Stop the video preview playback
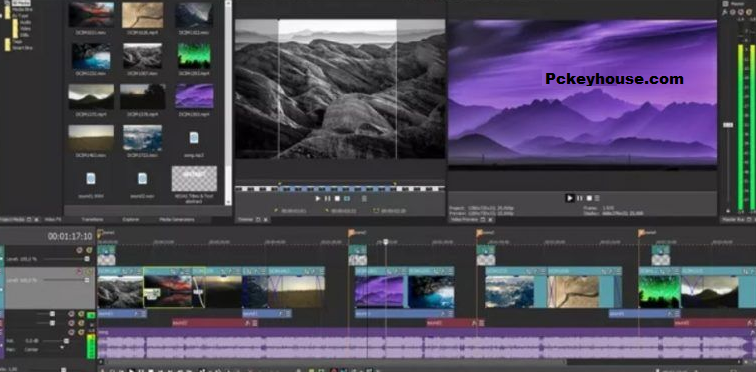Viewport: 756px width, 372px height. point(589,198)
